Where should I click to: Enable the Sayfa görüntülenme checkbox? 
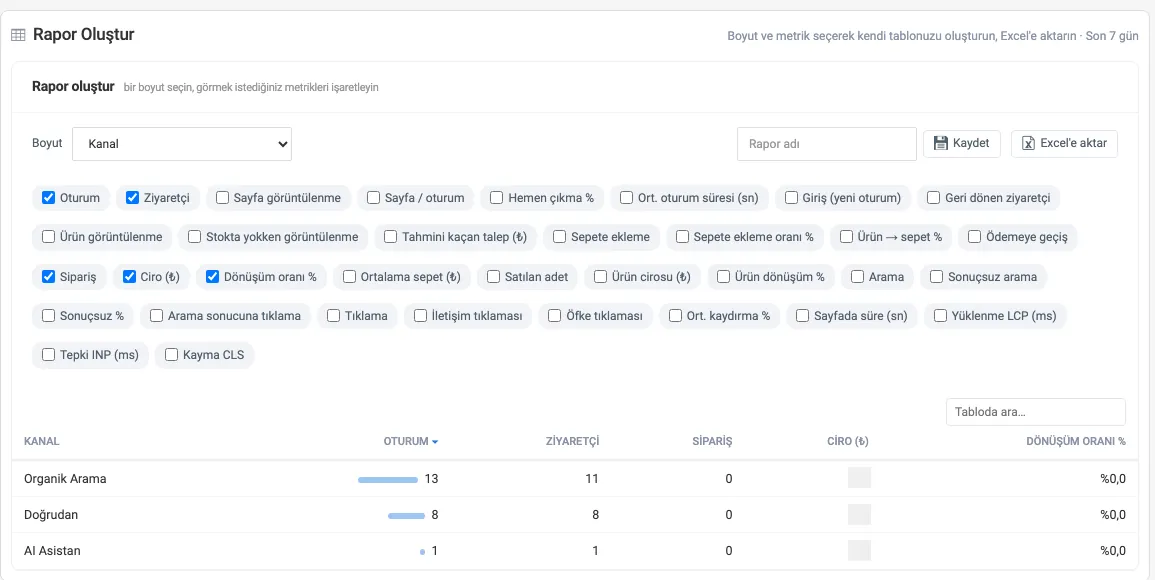coord(222,198)
